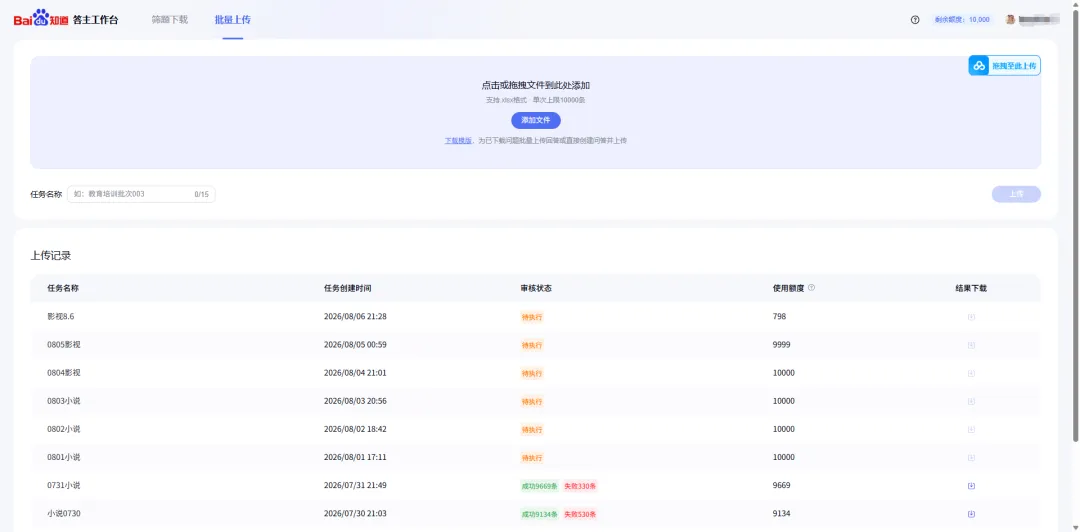Click the 成功9134条 status tag
This screenshot has height=532, width=1080.
point(539,514)
